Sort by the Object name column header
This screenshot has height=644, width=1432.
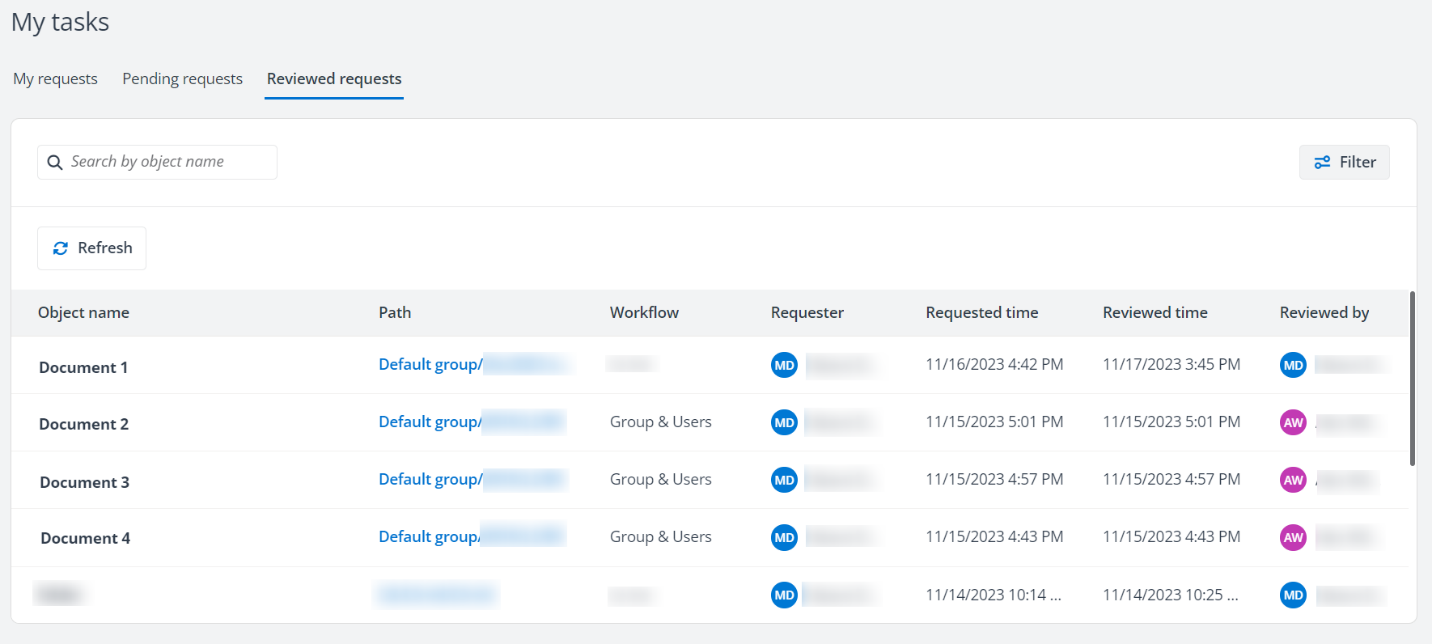[84, 312]
